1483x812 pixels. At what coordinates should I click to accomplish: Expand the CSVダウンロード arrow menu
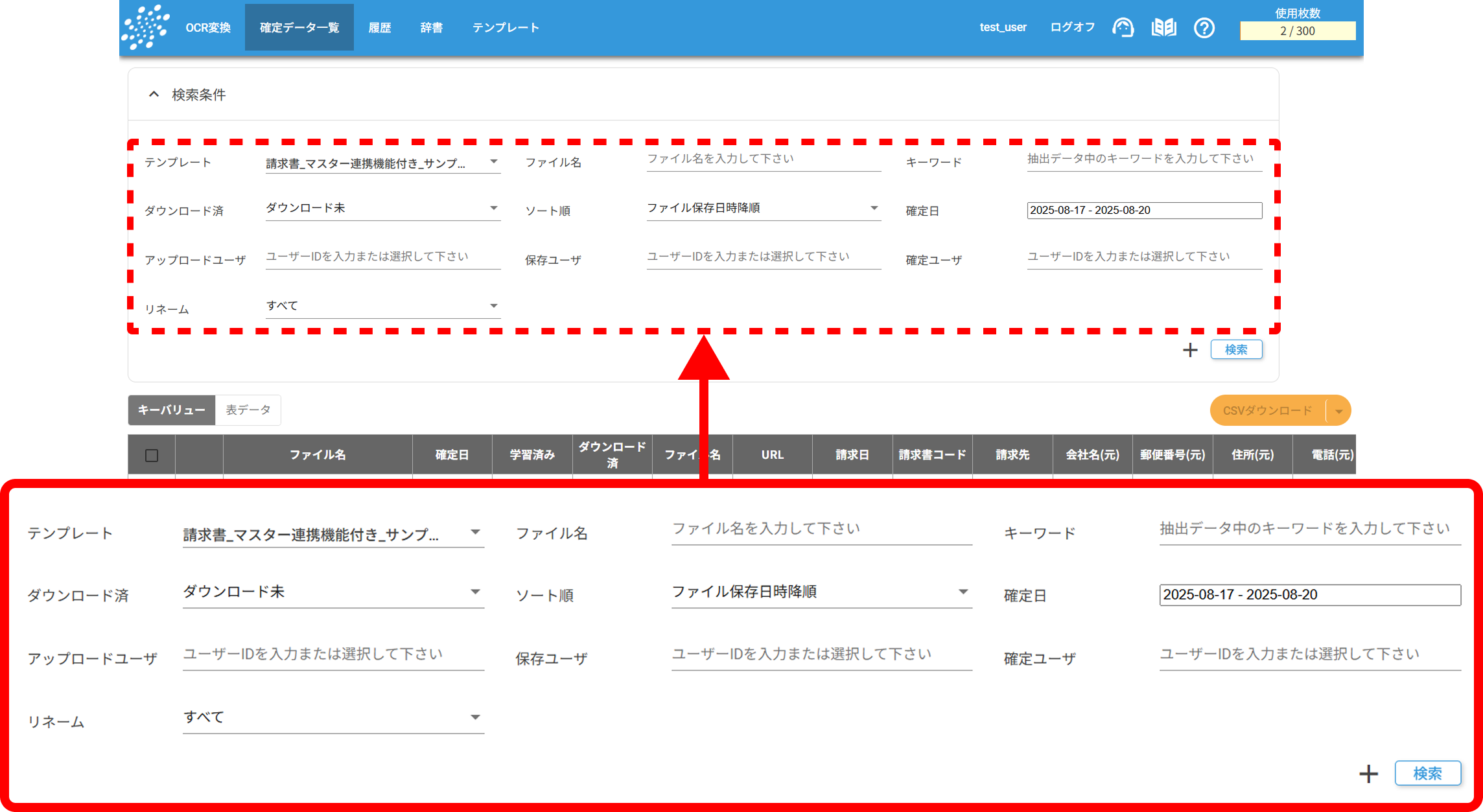click(x=1338, y=411)
